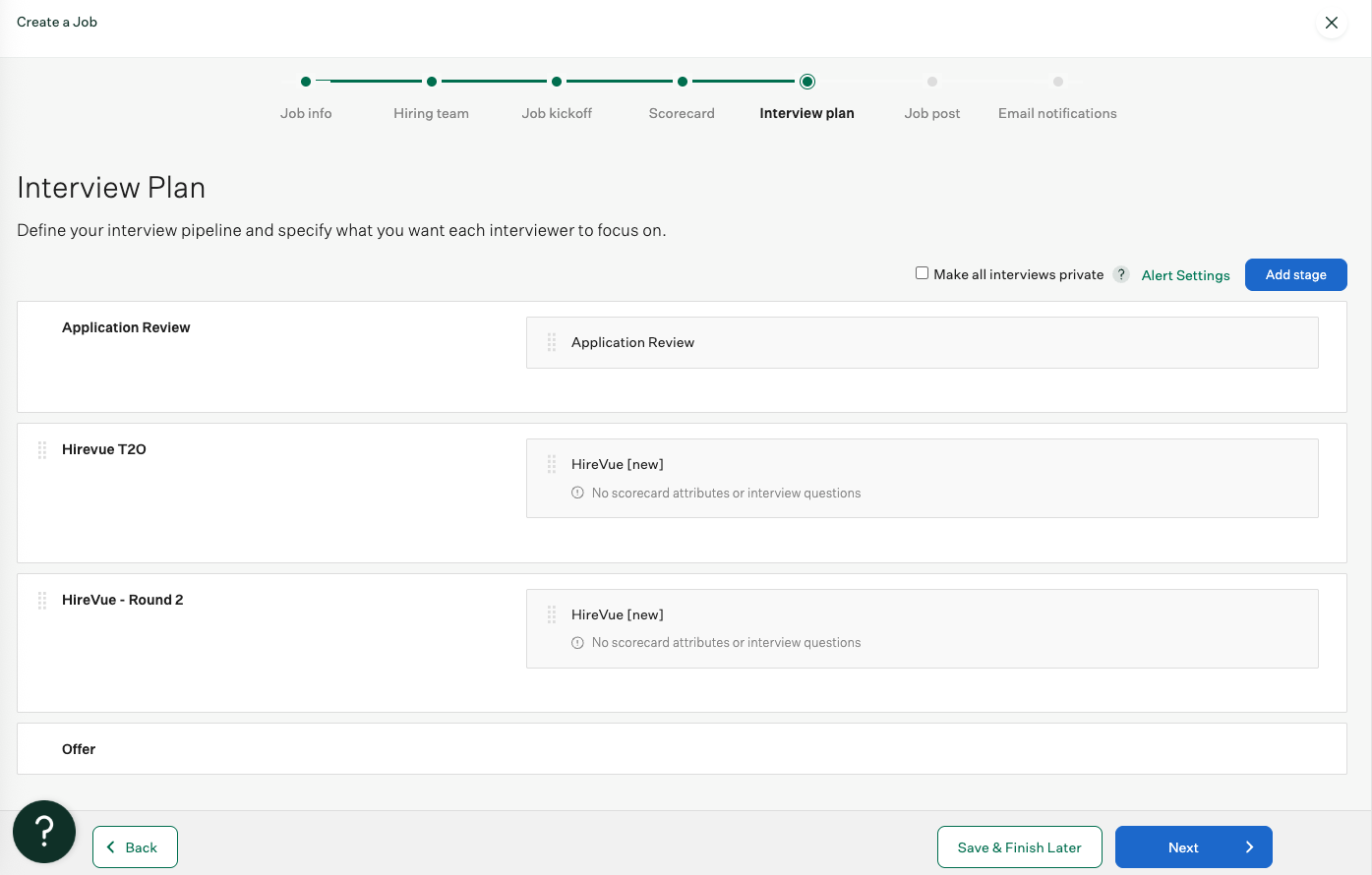Open the HireVue [new] interview in Round 2
1372x875 pixels.
(x=922, y=628)
